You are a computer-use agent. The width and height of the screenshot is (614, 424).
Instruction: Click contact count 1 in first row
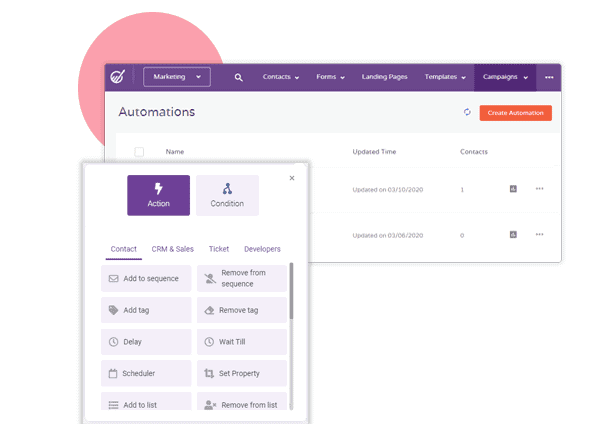(462, 189)
